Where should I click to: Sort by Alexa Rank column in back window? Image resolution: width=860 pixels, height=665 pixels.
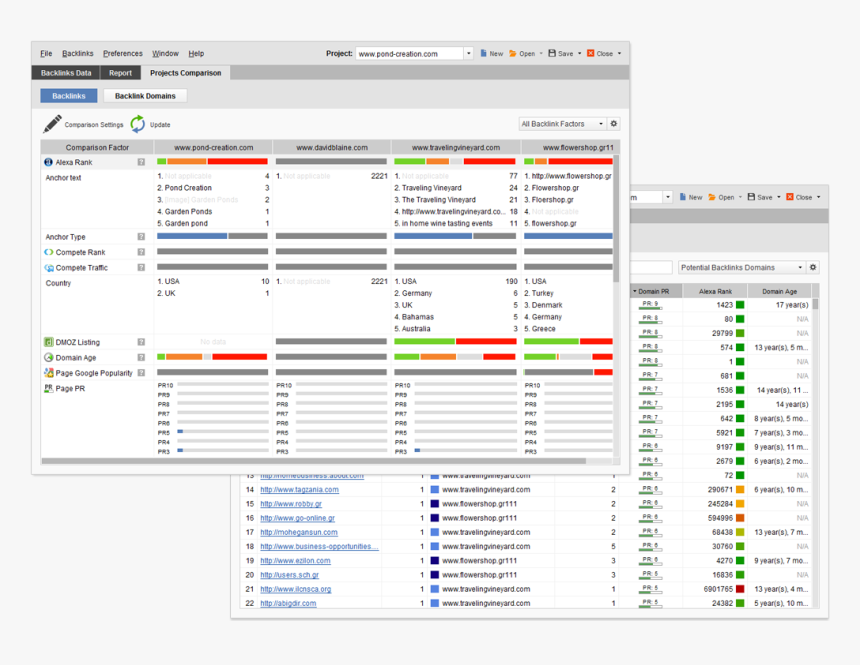click(x=715, y=291)
